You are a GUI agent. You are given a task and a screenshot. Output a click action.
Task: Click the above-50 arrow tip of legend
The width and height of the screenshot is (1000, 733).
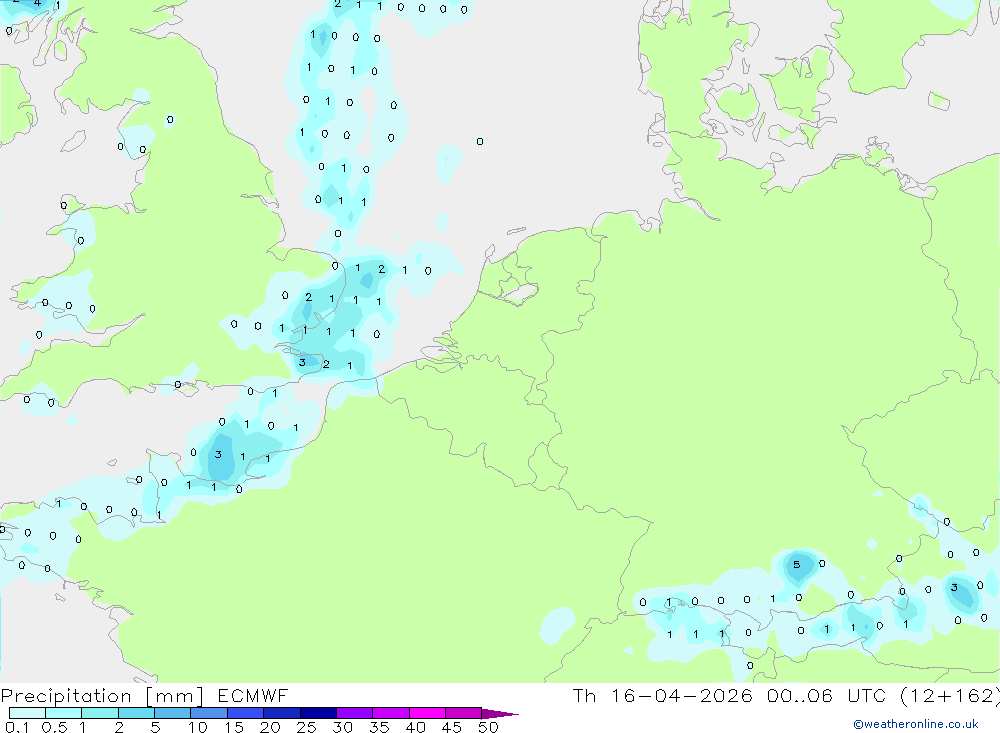click(x=500, y=713)
